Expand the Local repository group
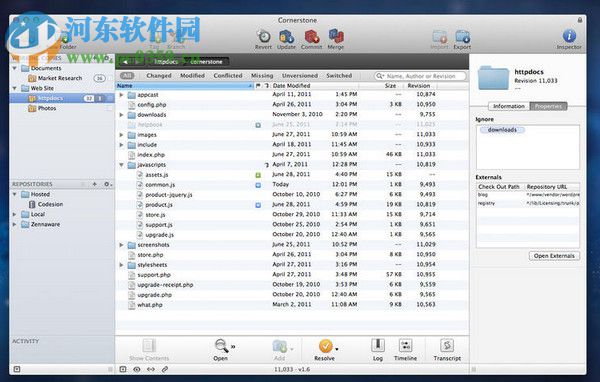Screen dimensions: 600x382 [15, 215]
